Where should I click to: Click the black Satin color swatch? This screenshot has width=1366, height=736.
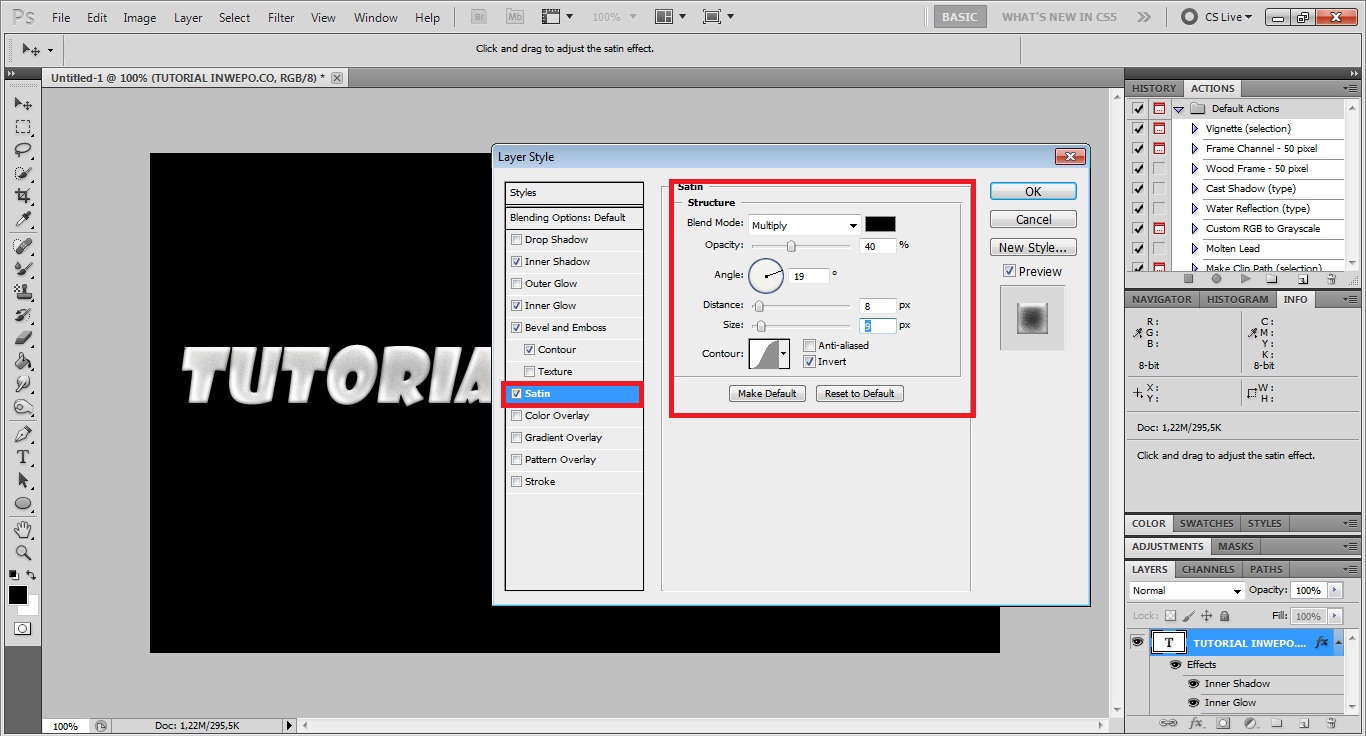coord(880,224)
